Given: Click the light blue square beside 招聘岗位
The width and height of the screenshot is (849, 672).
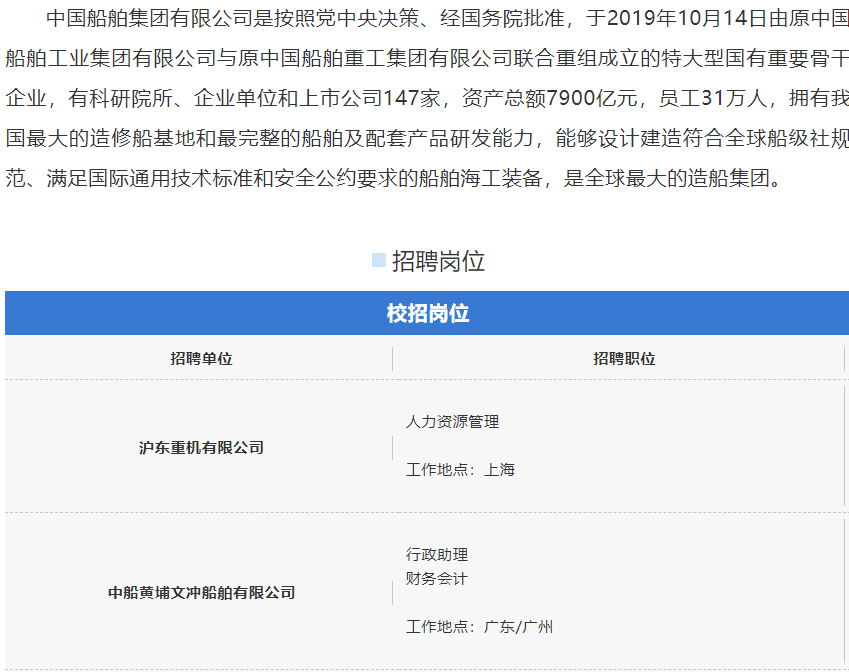Looking at the screenshot, I should point(379,260).
